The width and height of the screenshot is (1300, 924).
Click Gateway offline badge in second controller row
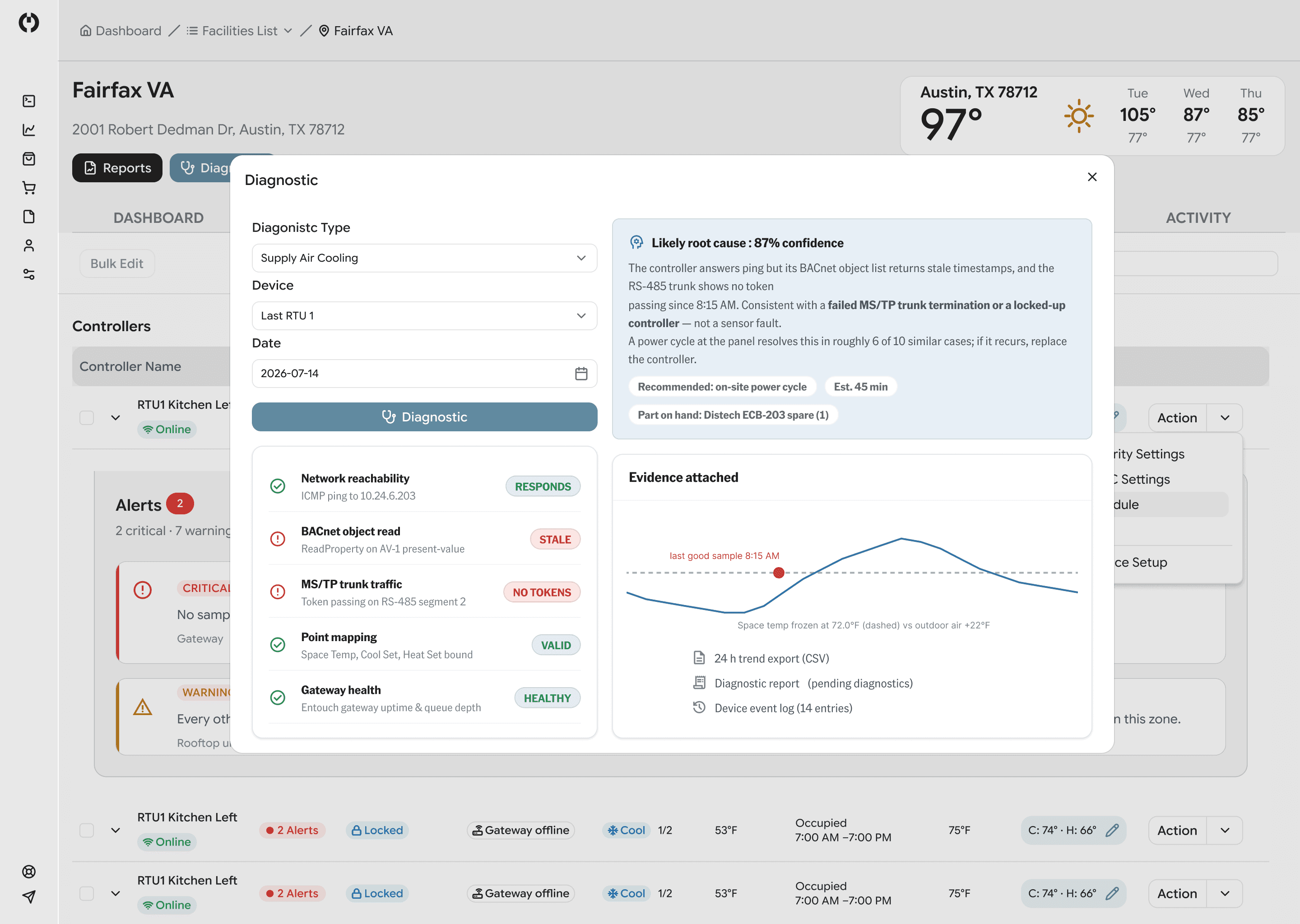click(x=521, y=830)
